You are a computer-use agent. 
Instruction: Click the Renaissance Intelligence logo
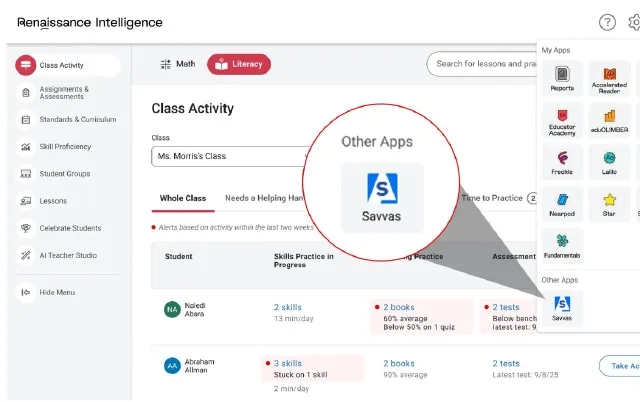coord(90,22)
